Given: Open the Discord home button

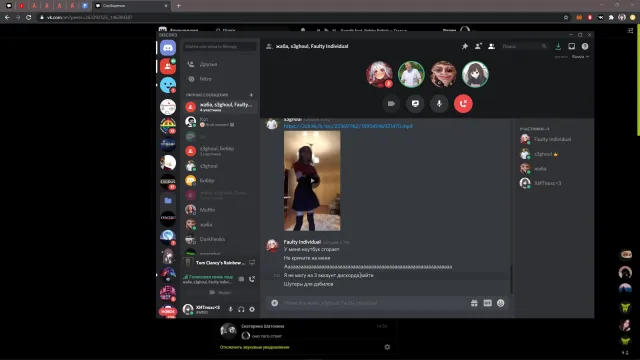Looking at the screenshot, I should pos(168,48).
